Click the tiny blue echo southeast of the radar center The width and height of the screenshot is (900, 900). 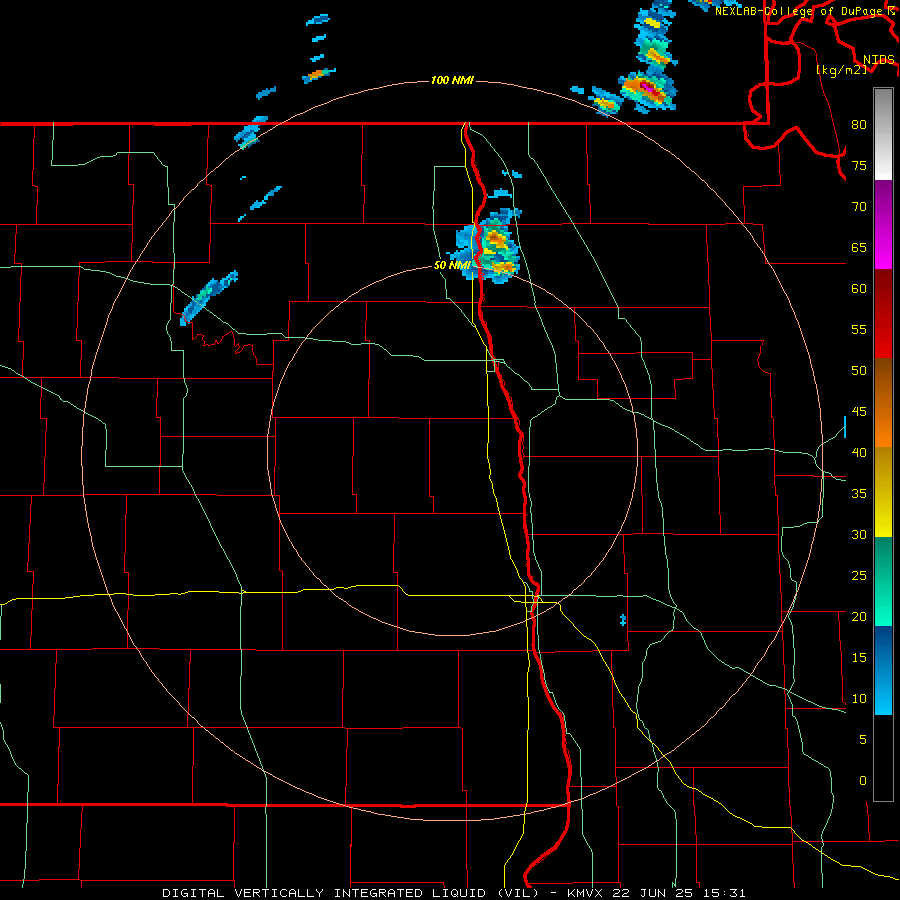pyautogui.click(x=623, y=620)
